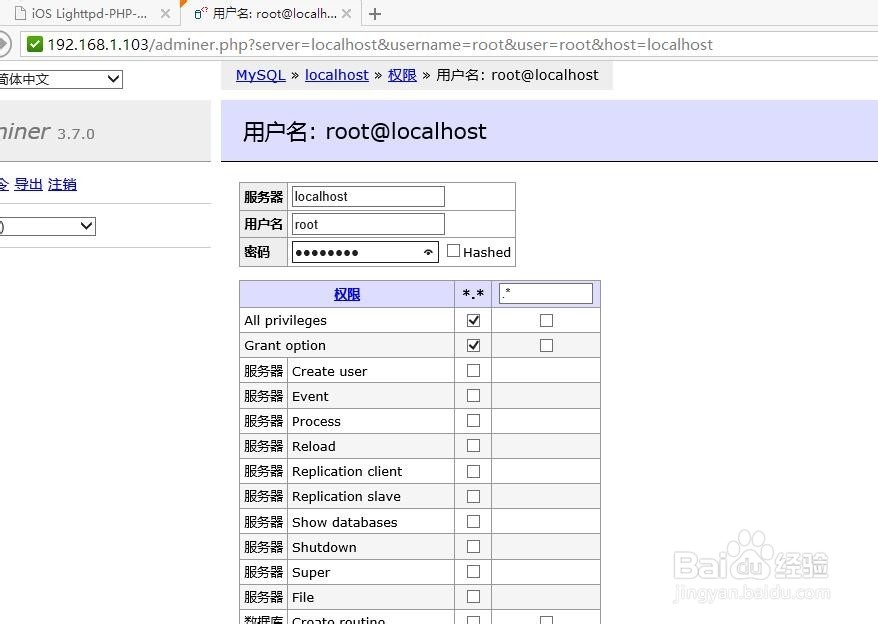Screen dimensions: 878x624
Task: Check All privileges in second column
Action: coord(546,320)
